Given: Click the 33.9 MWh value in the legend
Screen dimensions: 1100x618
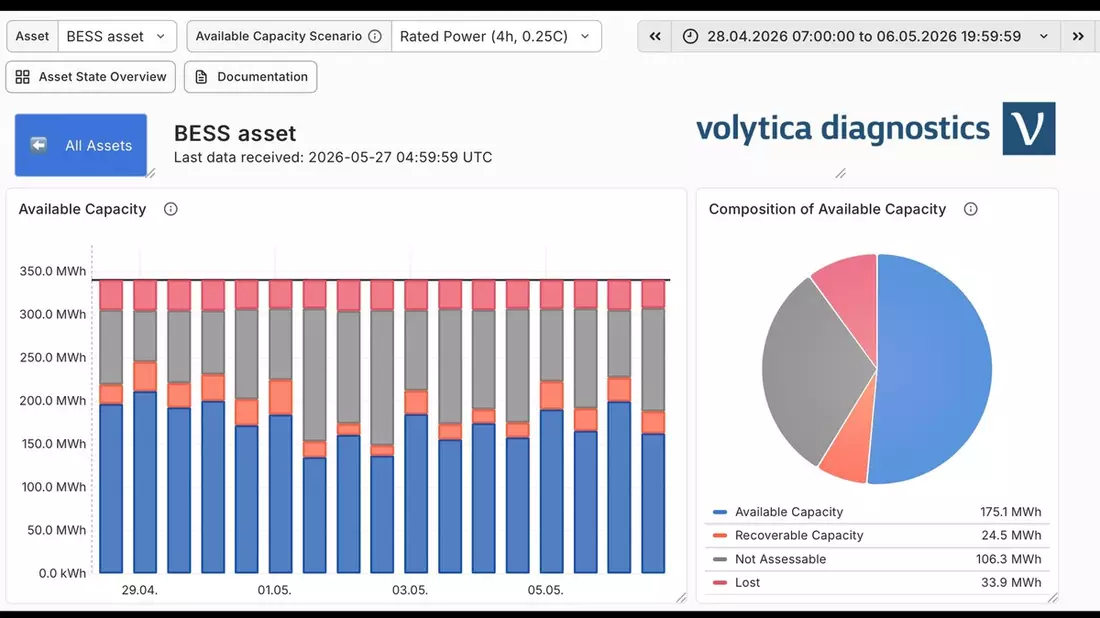Looking at the screenshot, I should (1011, 582).
